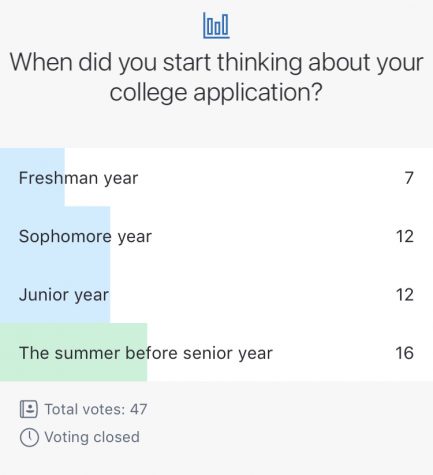Click the blue Junior year result bar
Image resolution: width=433 pixels, height=475 pixels.
55,294
